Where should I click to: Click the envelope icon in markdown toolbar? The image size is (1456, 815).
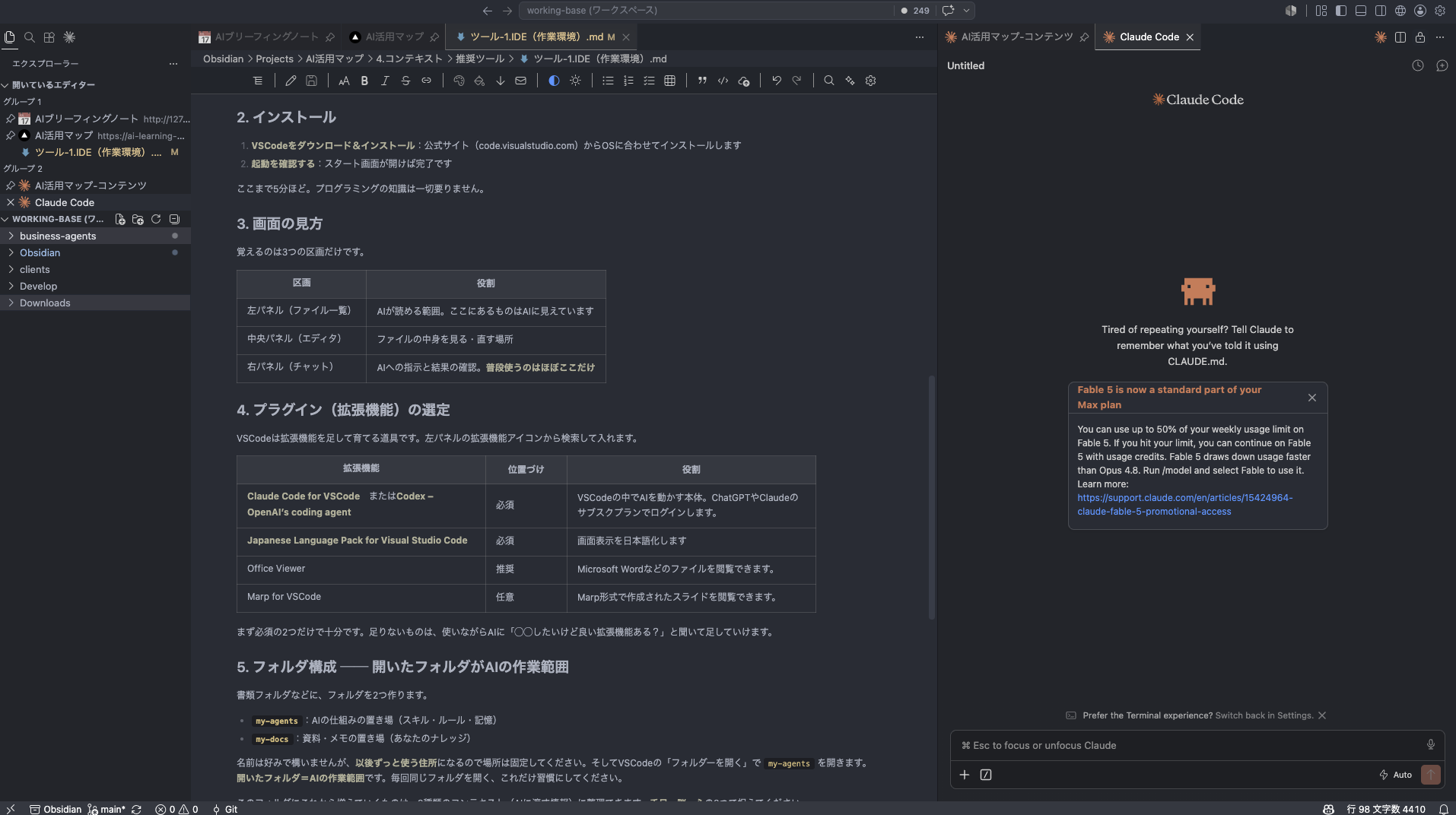click(520, 81)
